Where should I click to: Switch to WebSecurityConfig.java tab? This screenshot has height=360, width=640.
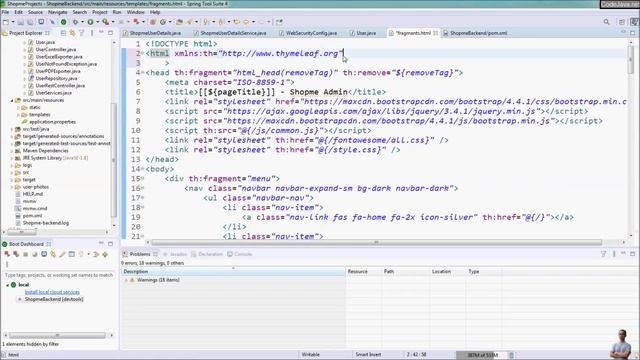(311, 33)
